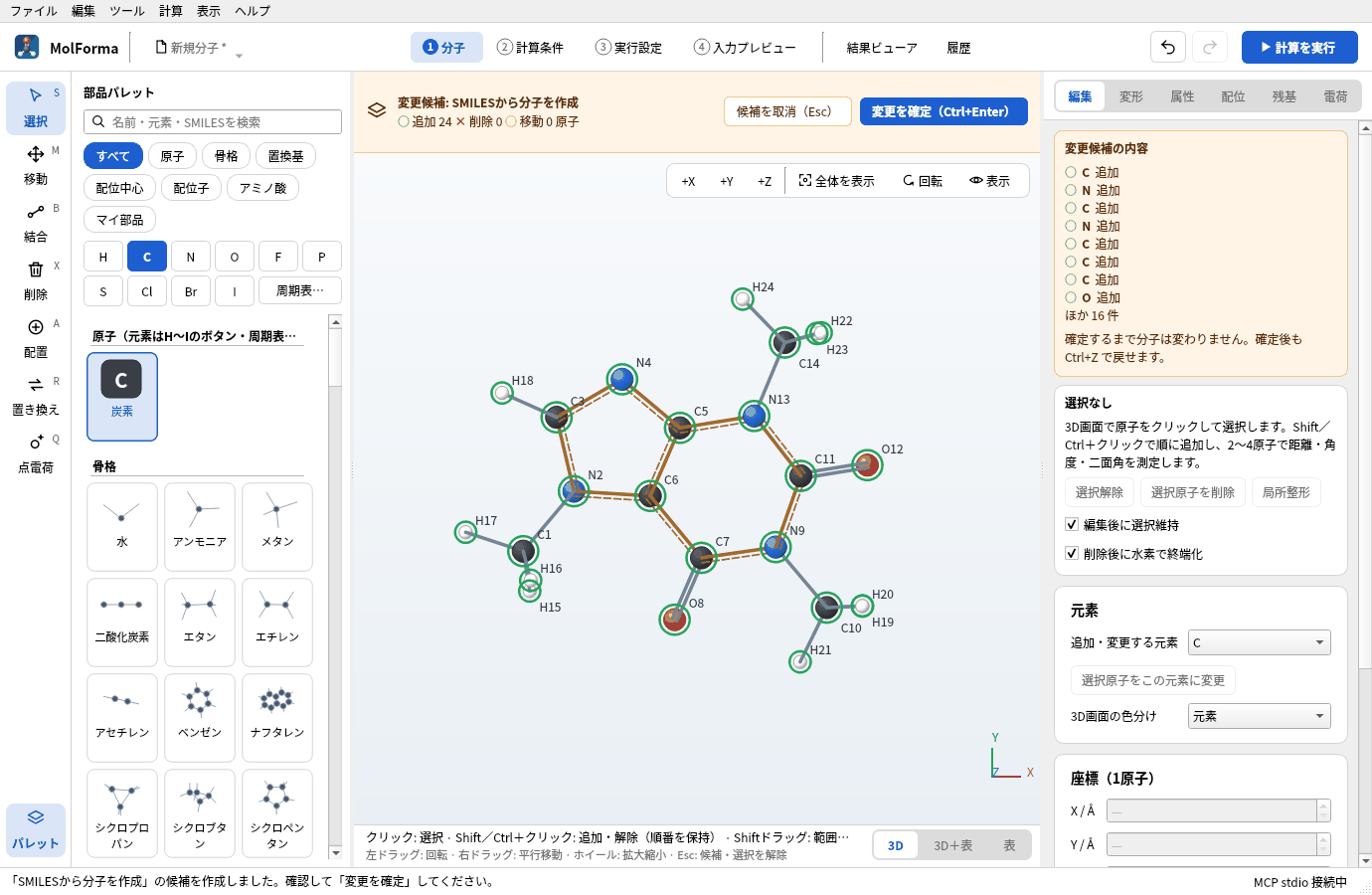Open the 表示 view options dropdown
1372x895 pixels.
[990, 181]
